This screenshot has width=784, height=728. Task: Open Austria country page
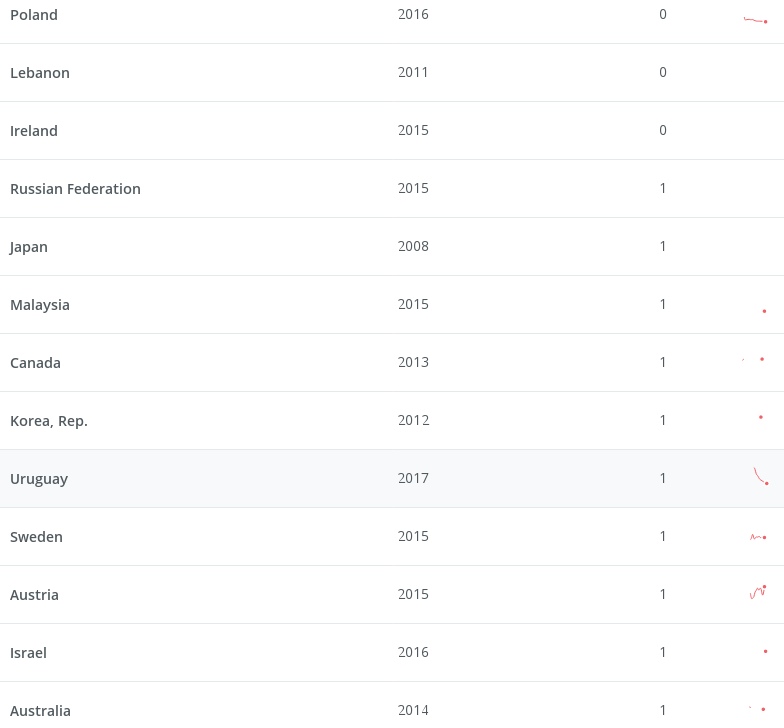[34, 595]
